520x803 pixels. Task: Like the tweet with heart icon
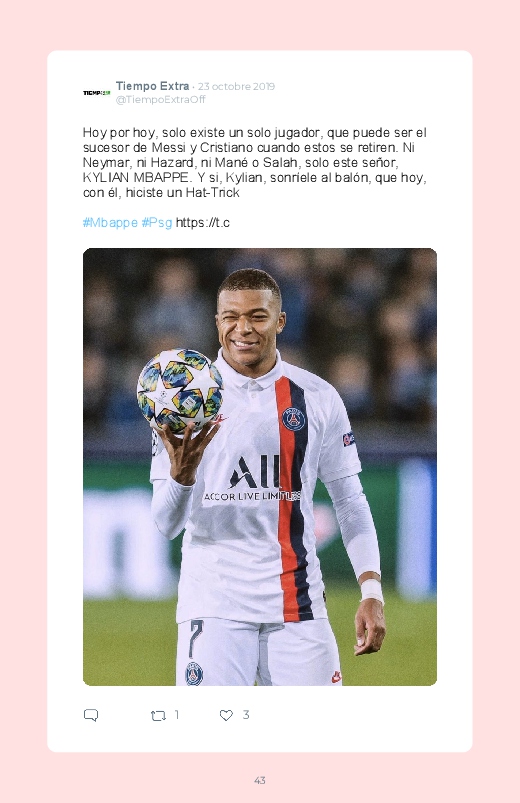pyautogui.click(x=226, y=715)
